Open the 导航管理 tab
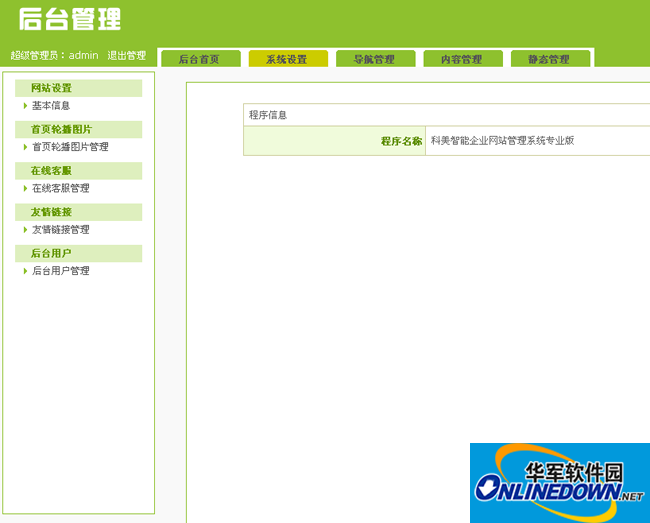 pos(376,59)
